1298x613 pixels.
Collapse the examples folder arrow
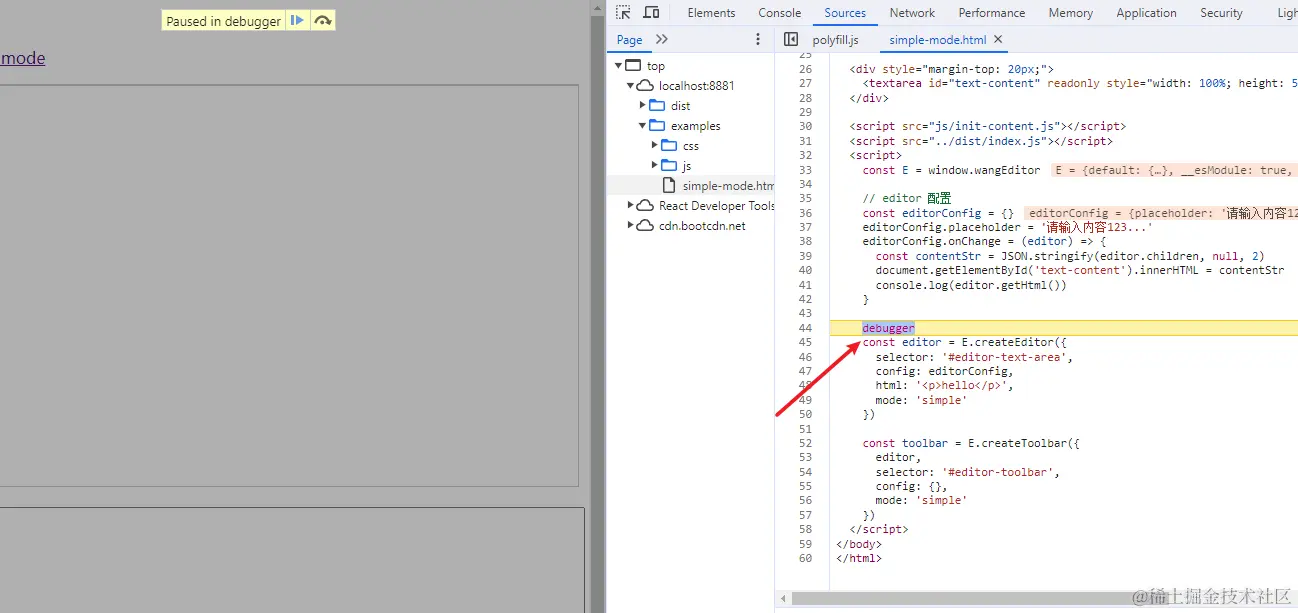[643, 126]
